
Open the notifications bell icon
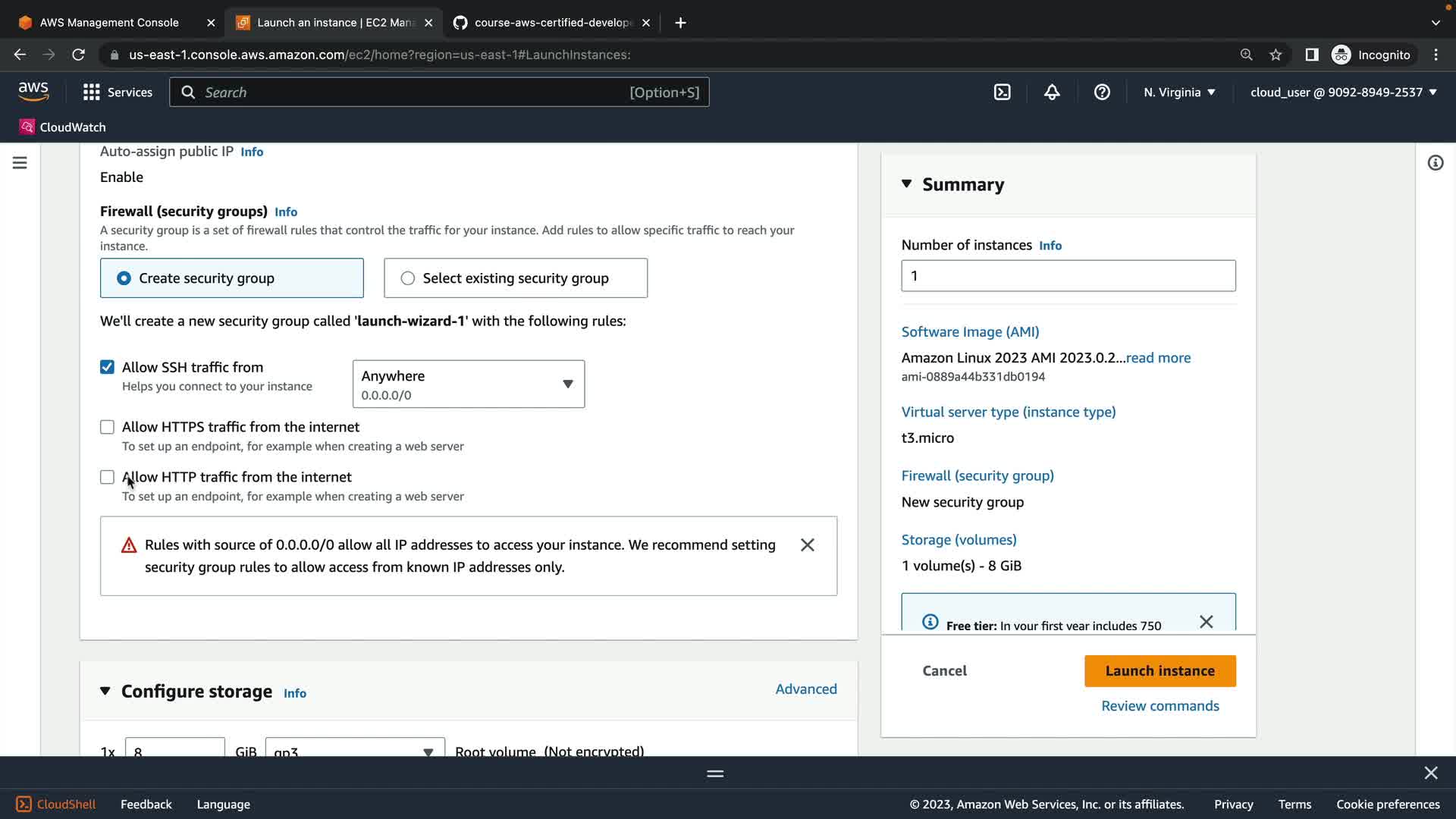[x=1052, y=93]
